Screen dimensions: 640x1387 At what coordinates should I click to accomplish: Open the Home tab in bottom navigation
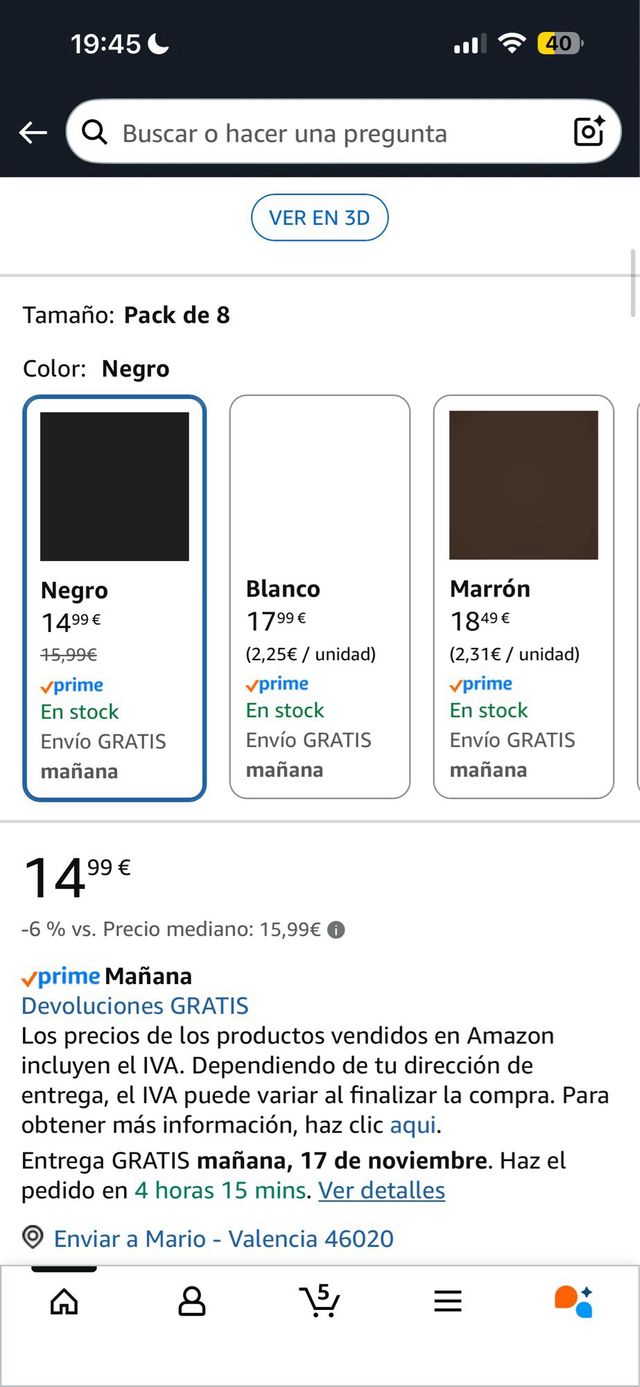tap(63, 1301)
